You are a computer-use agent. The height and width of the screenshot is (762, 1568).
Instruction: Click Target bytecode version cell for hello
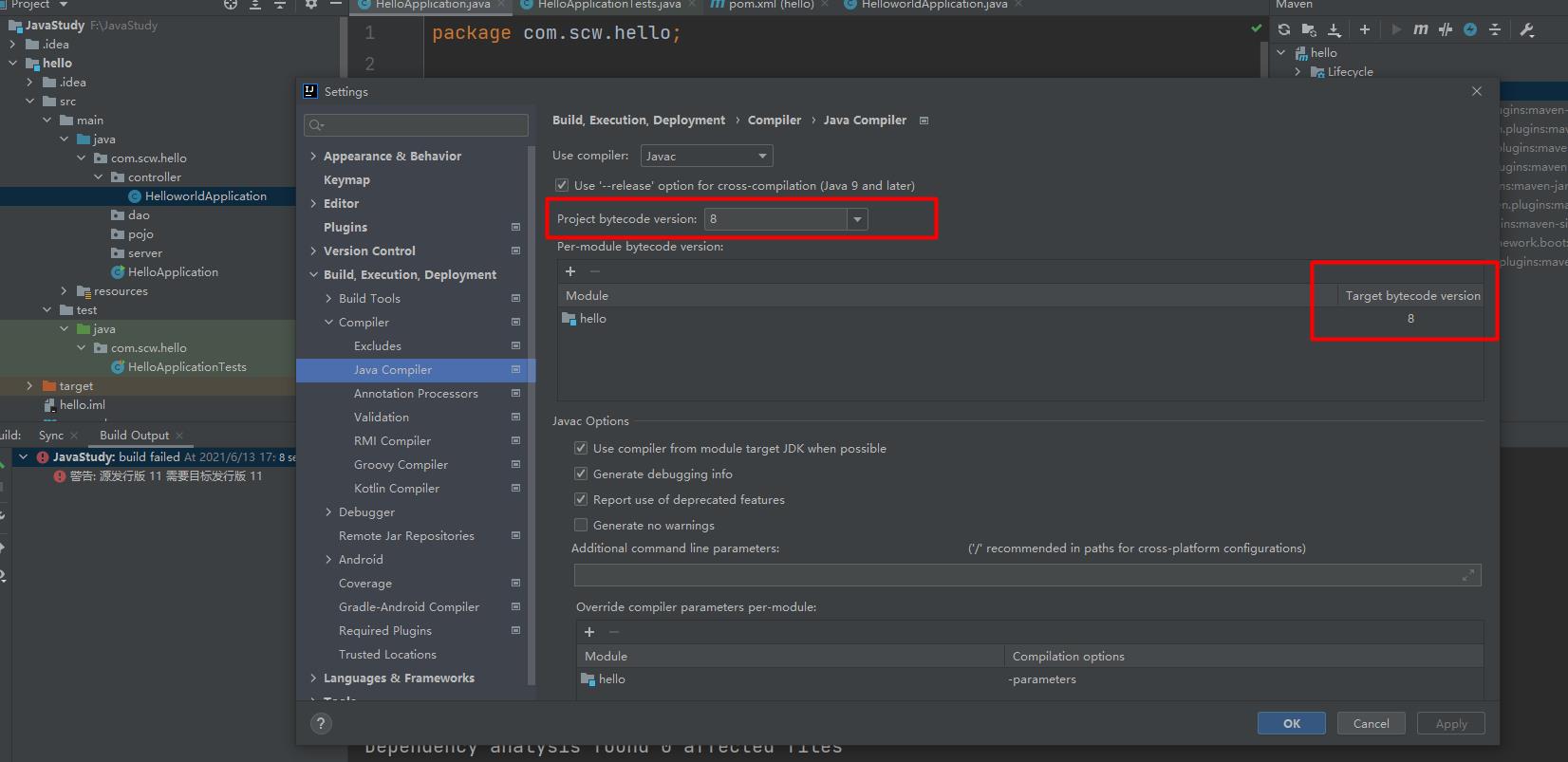(1410, 319)
